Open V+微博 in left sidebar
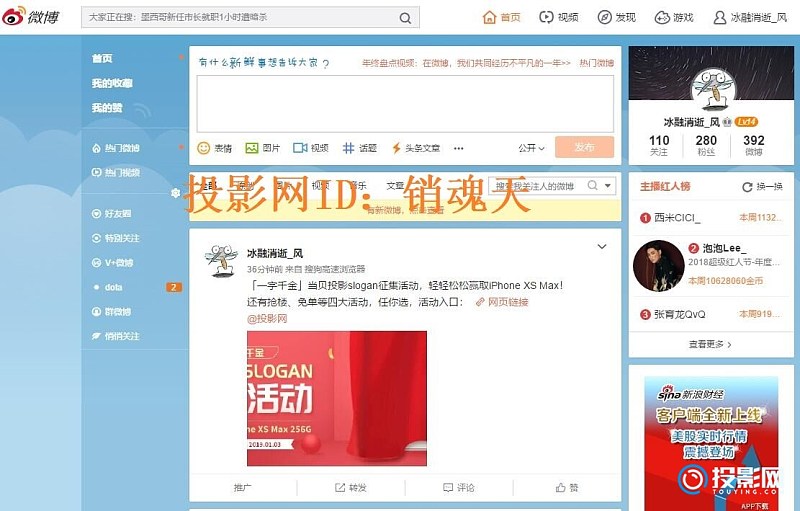This screenshot has height=511, width=800. (x=113, y=262)
